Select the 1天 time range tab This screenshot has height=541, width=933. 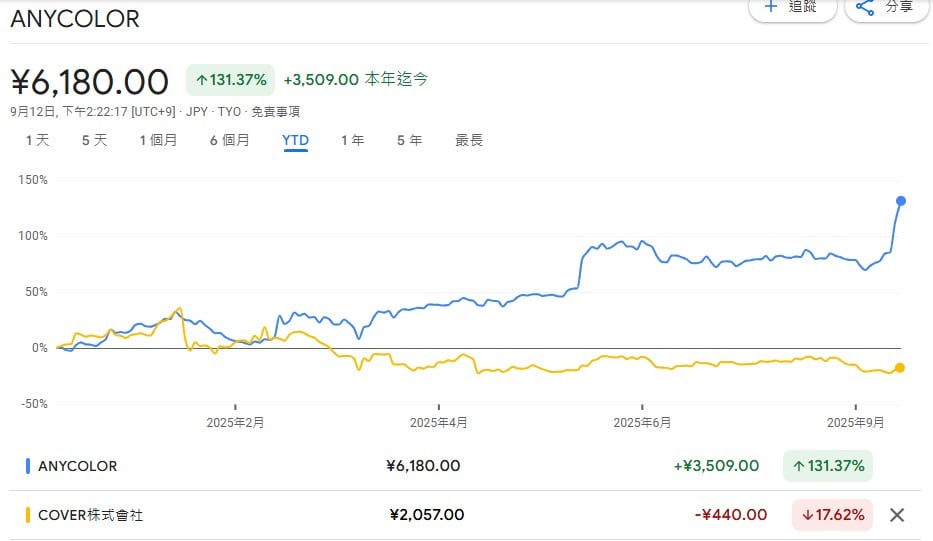point(37,140)
